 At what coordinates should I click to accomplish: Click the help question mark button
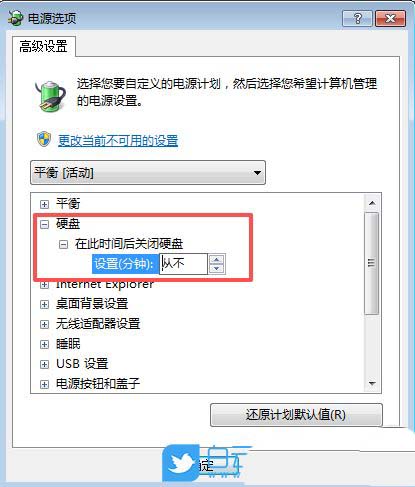[357, 18]
